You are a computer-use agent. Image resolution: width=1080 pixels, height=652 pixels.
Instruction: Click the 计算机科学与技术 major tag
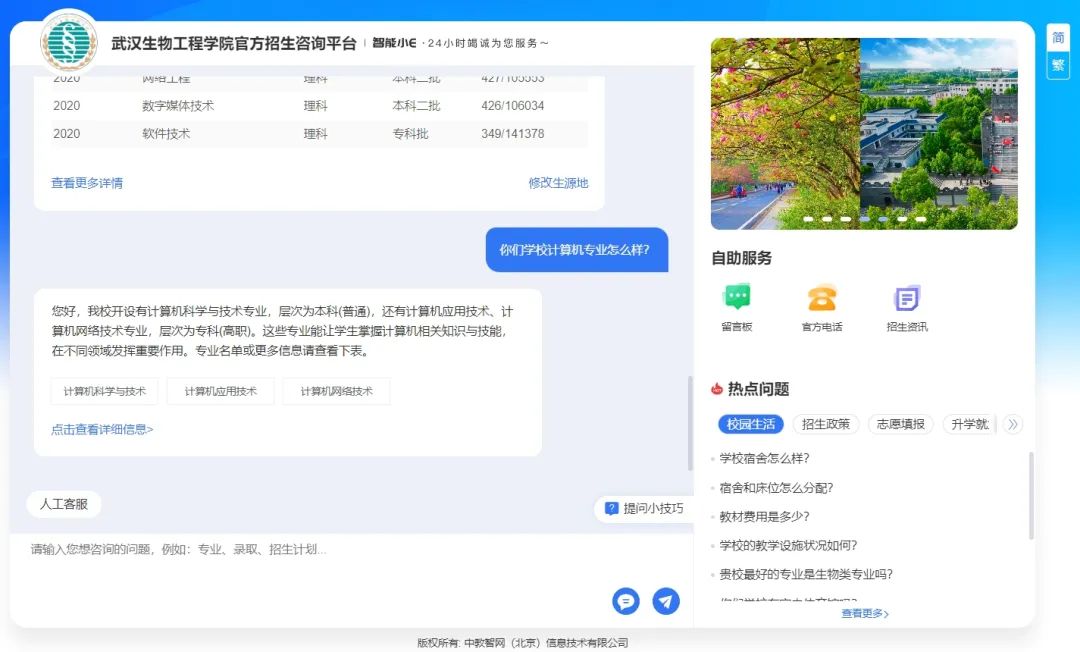105,391
